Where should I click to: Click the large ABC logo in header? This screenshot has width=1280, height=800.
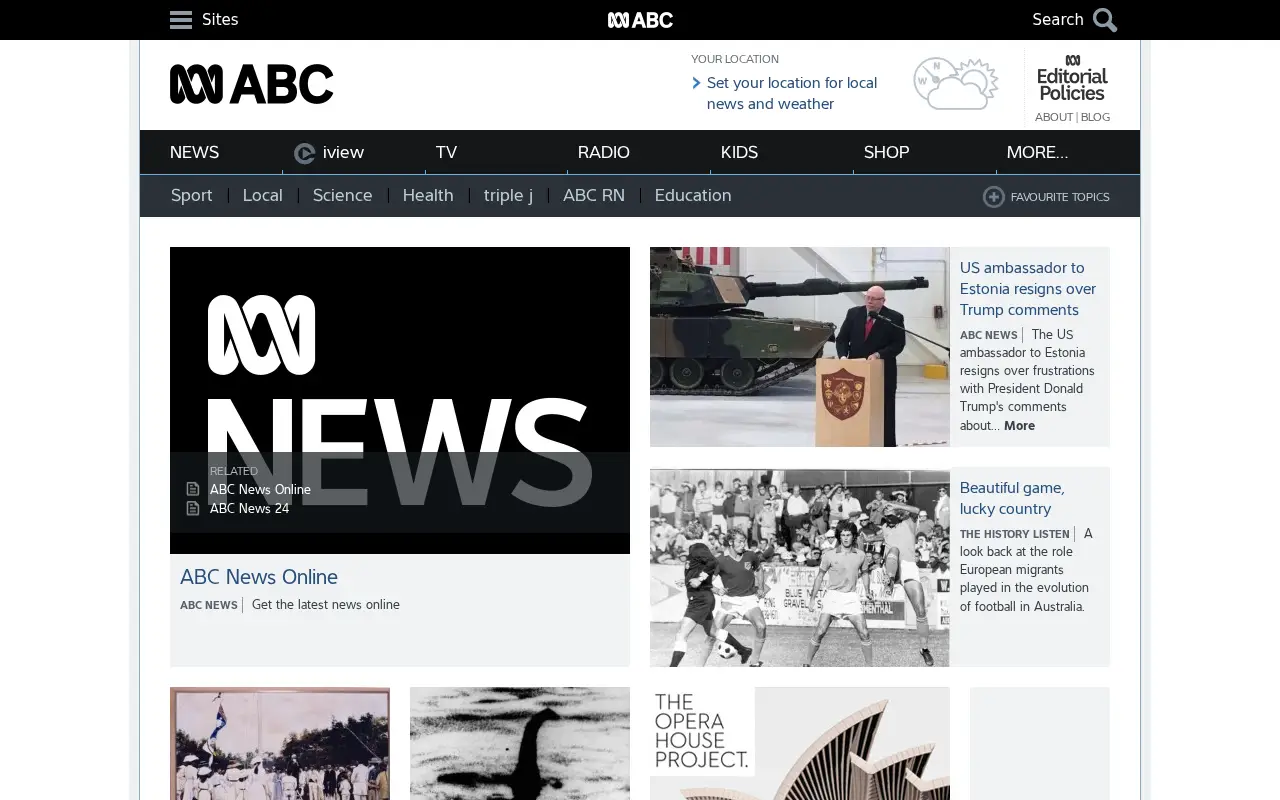pos(251,84)
